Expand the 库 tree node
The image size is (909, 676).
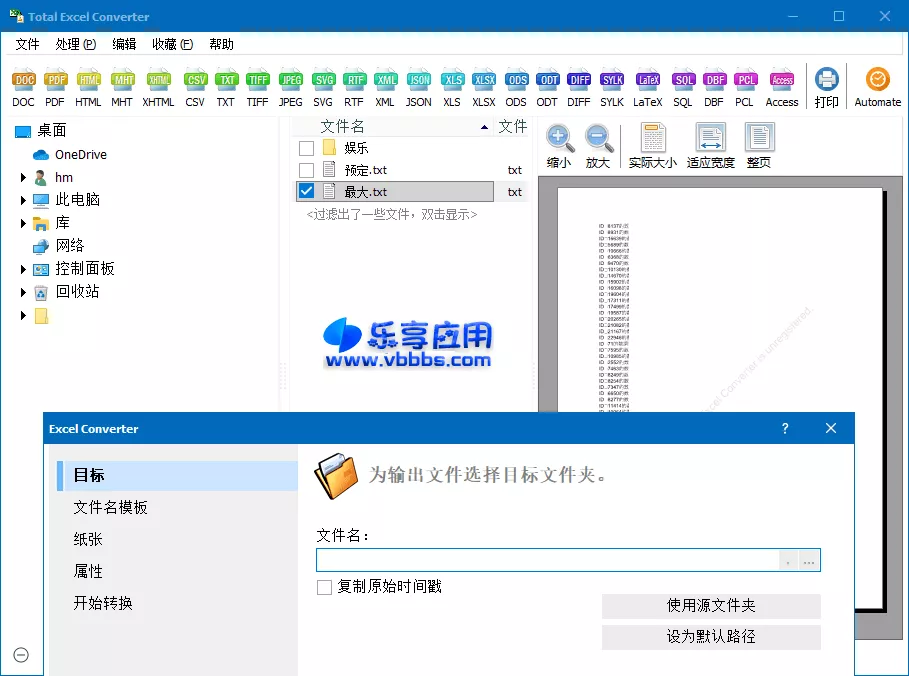(23, 223)
